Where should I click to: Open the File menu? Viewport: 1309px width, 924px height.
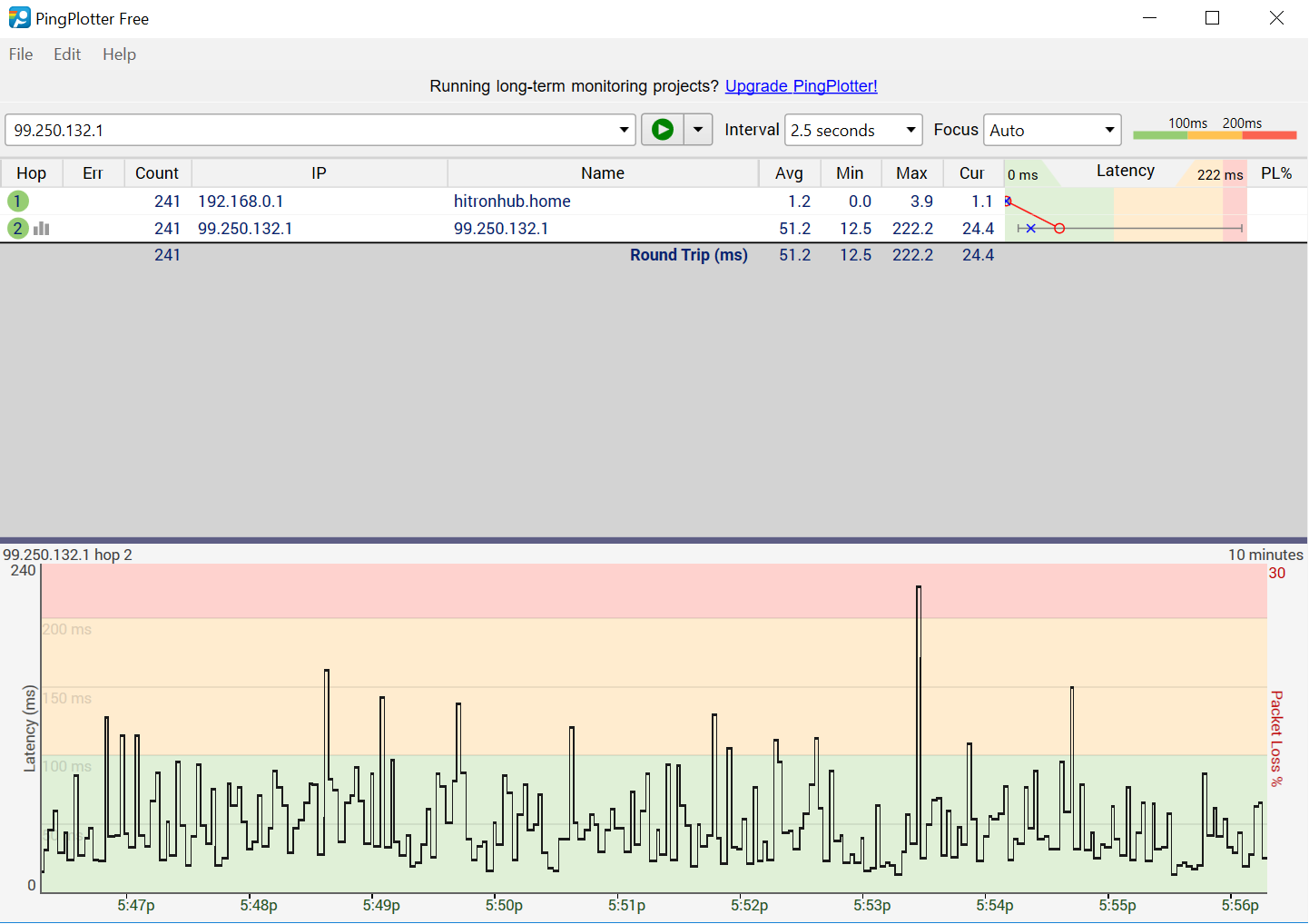point(21,54)
